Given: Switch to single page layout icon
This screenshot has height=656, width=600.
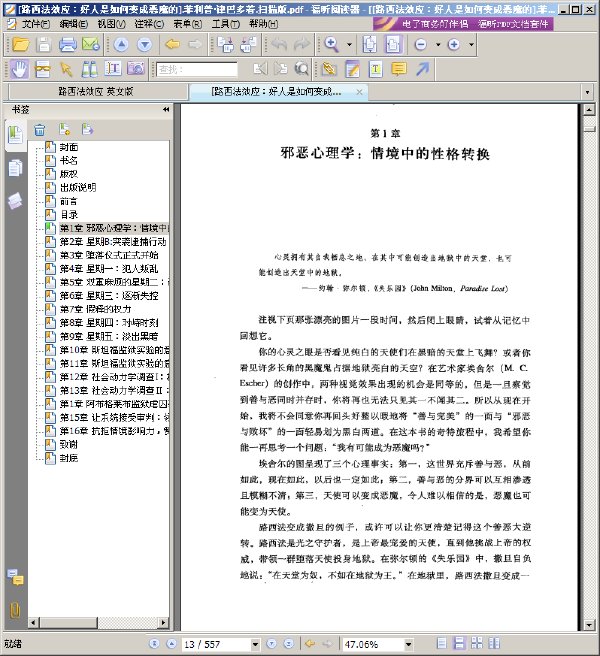Looking at the screenshot, I should 441,643.
